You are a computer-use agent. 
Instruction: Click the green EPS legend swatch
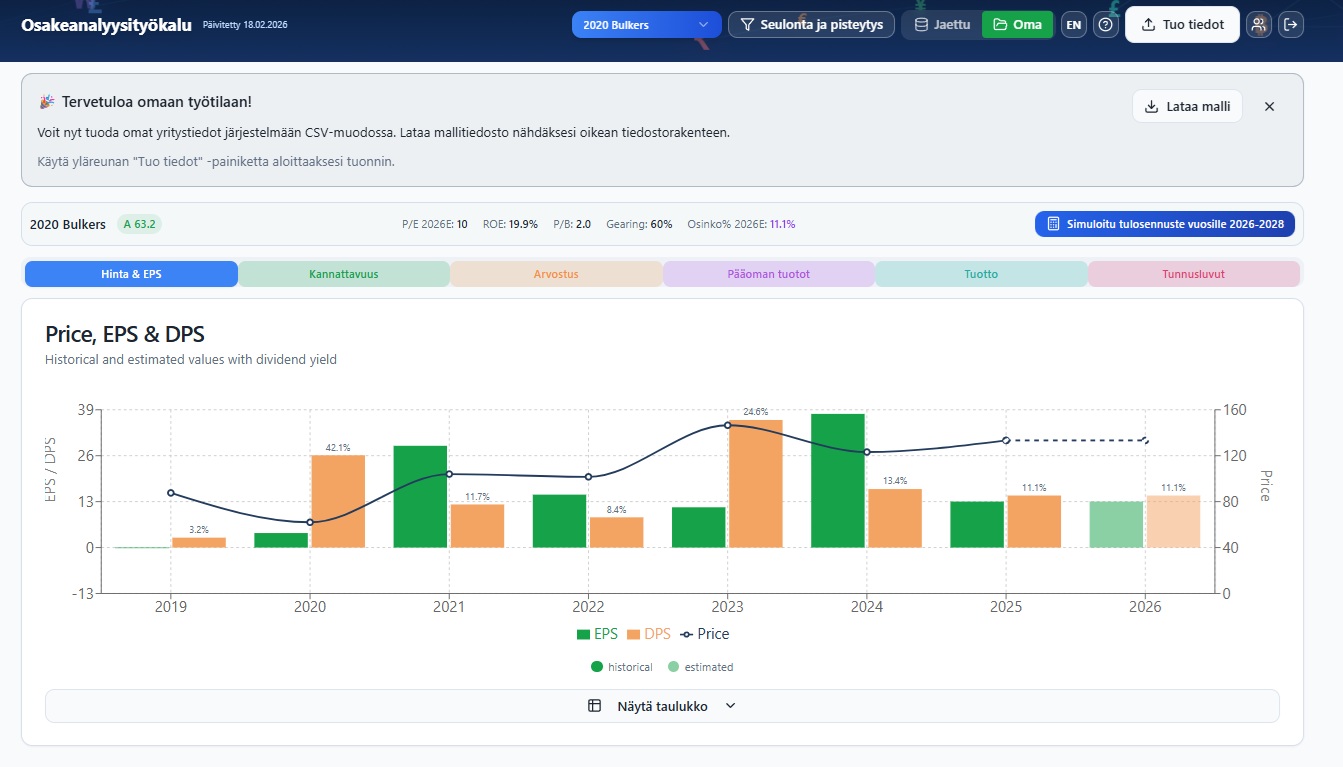click(x=584, y=634)
